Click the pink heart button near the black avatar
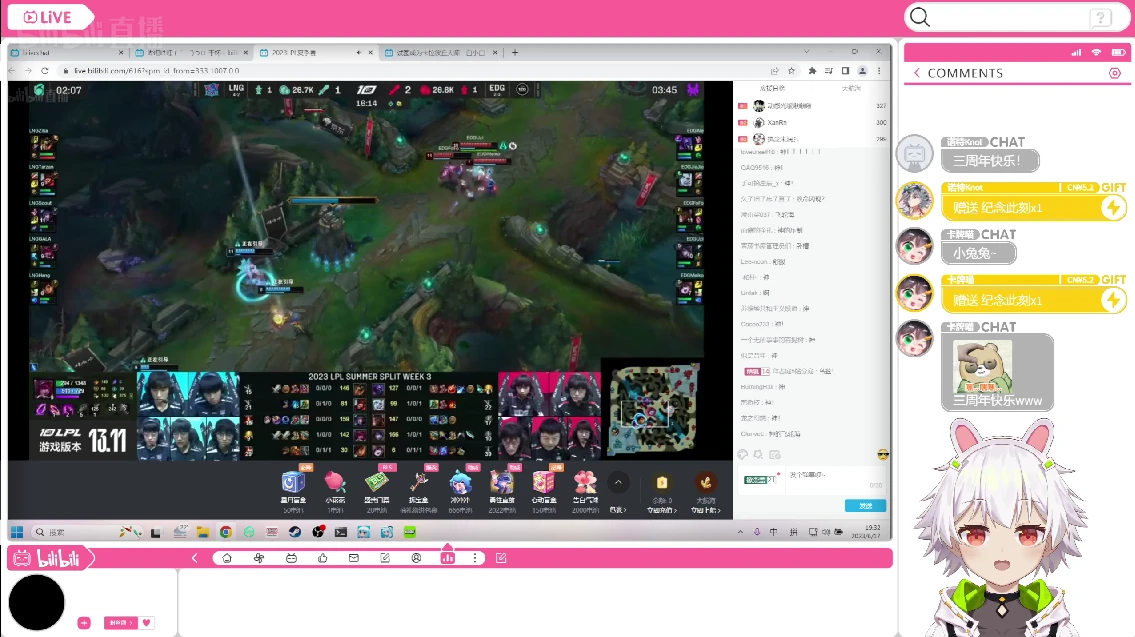The height and width of the screenshot is (637, 1135). coord(147,623)
